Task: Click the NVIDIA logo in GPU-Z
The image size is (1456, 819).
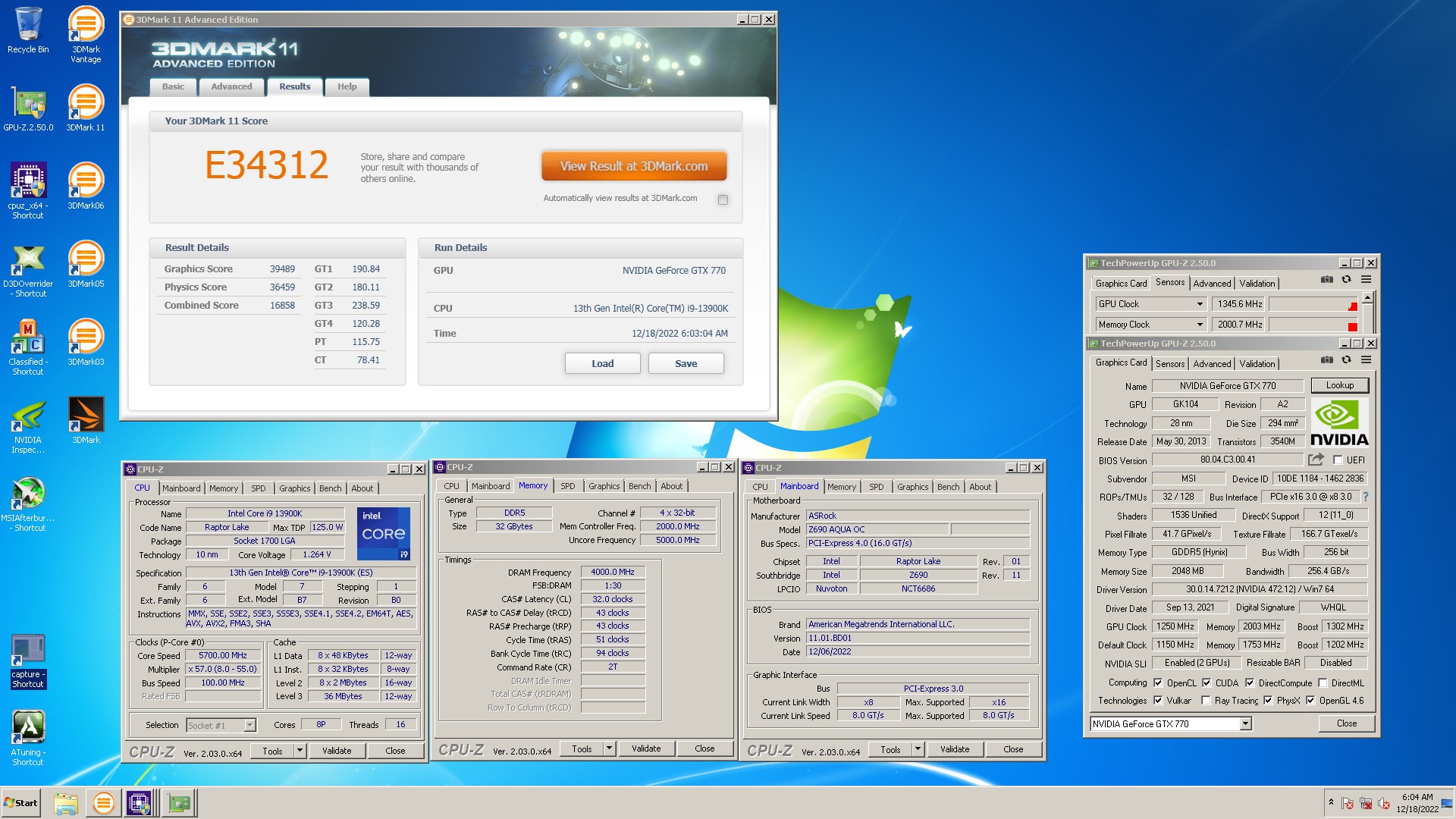Action: (1339, 422)
